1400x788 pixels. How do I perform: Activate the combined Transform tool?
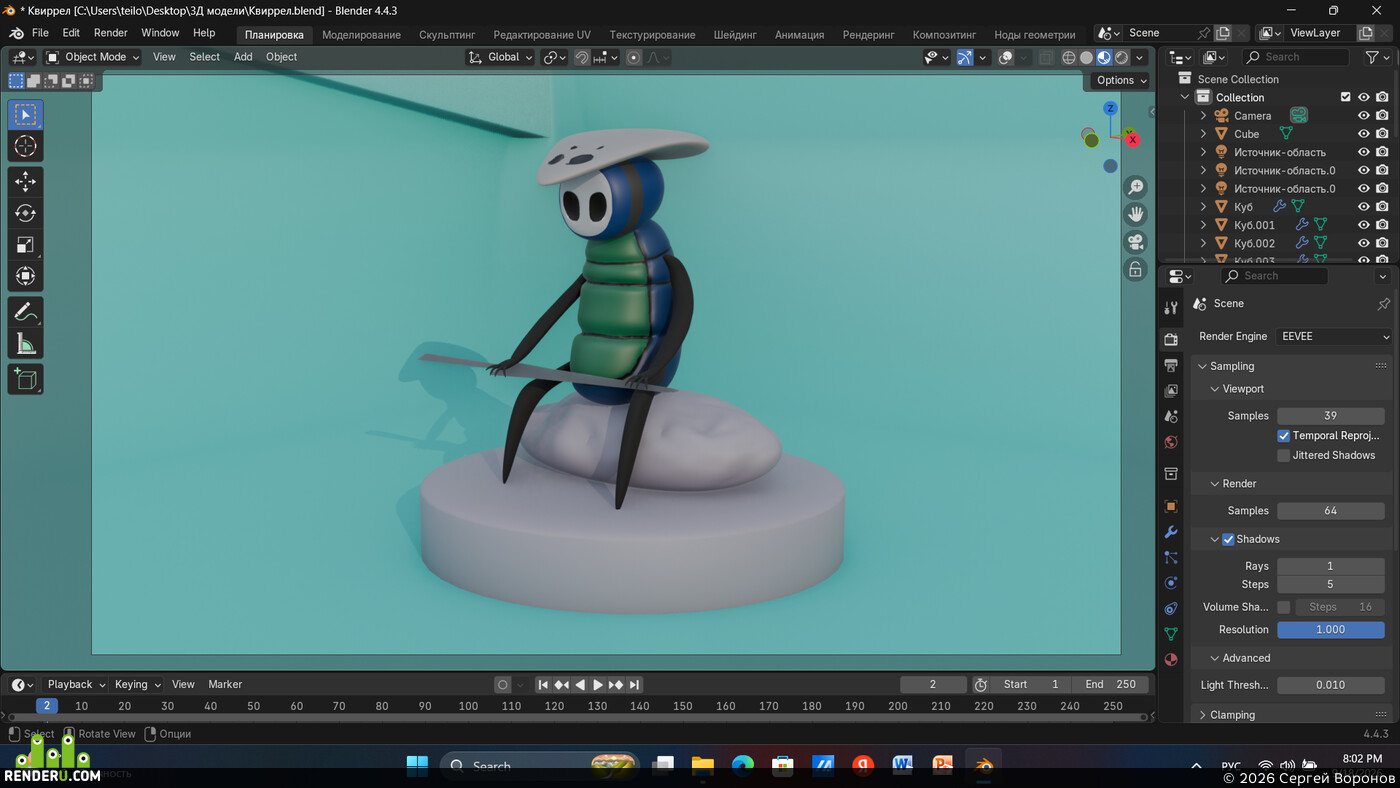pos(26,276)
